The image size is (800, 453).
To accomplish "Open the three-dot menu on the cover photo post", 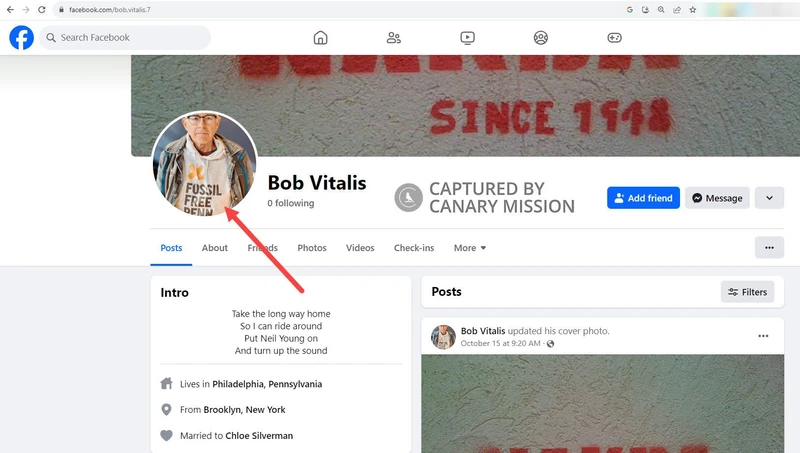I will coord(763,336).
